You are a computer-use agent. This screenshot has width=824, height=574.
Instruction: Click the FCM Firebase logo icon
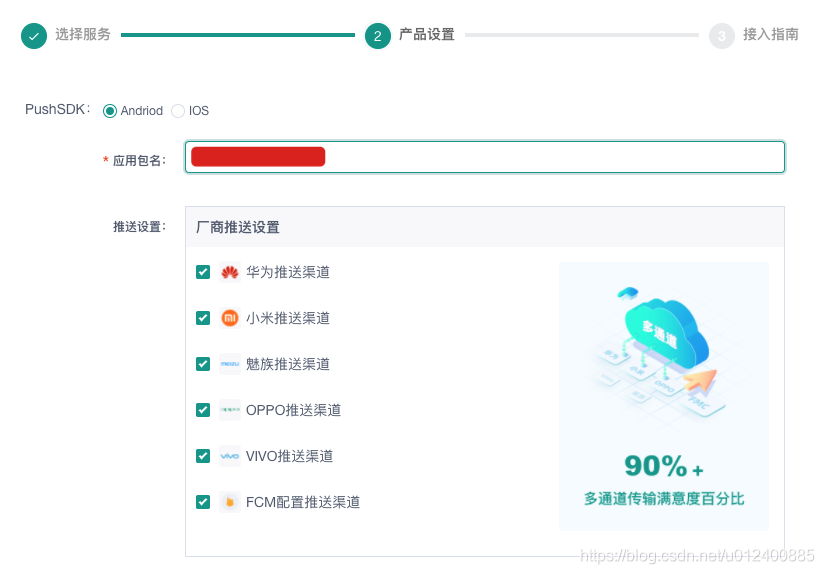[x=230, y=502]
